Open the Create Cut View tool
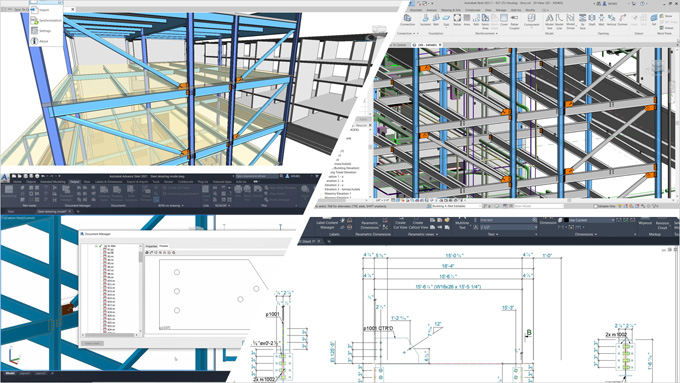 [400, 224]
